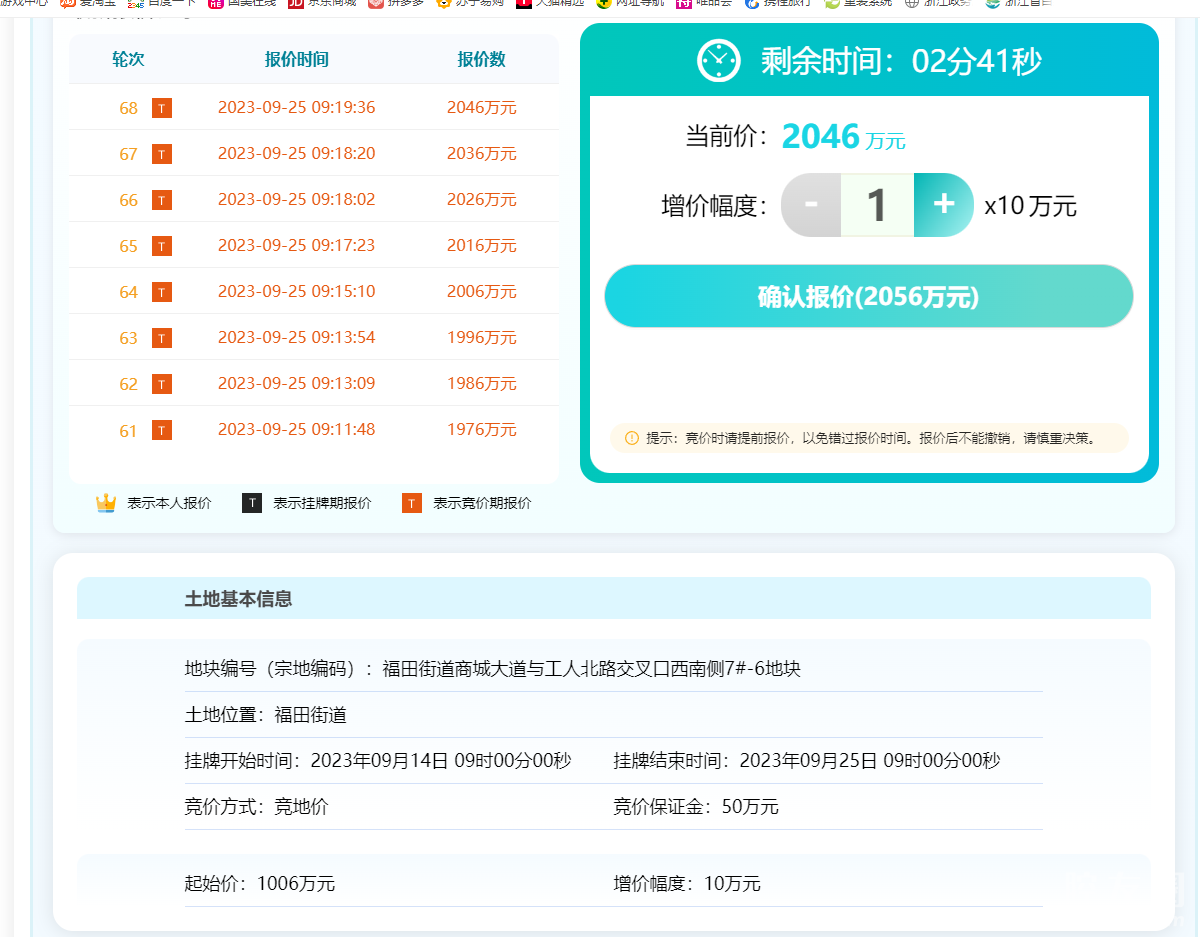
Task: Click the clock icon beside remaining time
Action: pos(718,61)
